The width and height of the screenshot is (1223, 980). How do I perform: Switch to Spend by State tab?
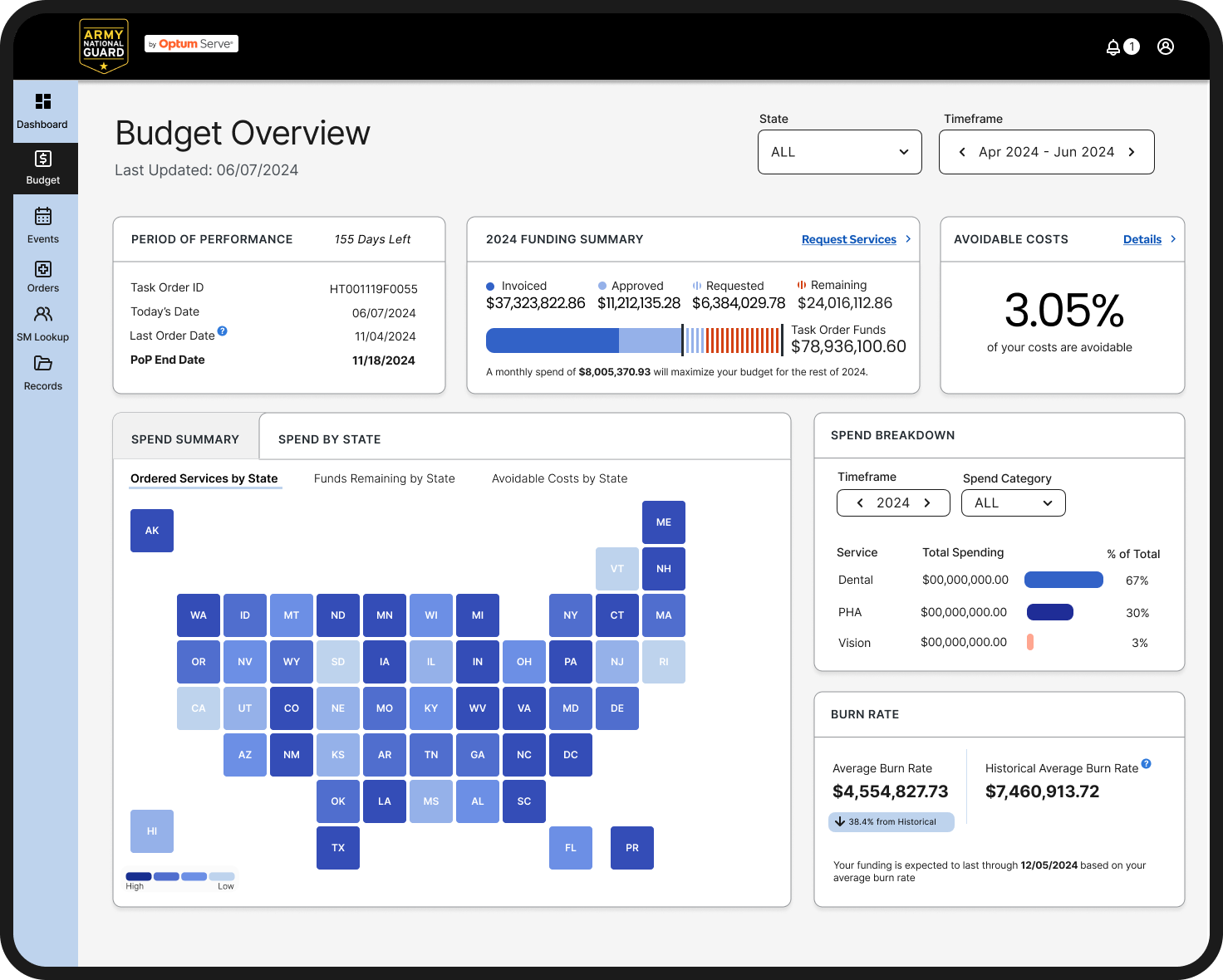tap(329, 439)
